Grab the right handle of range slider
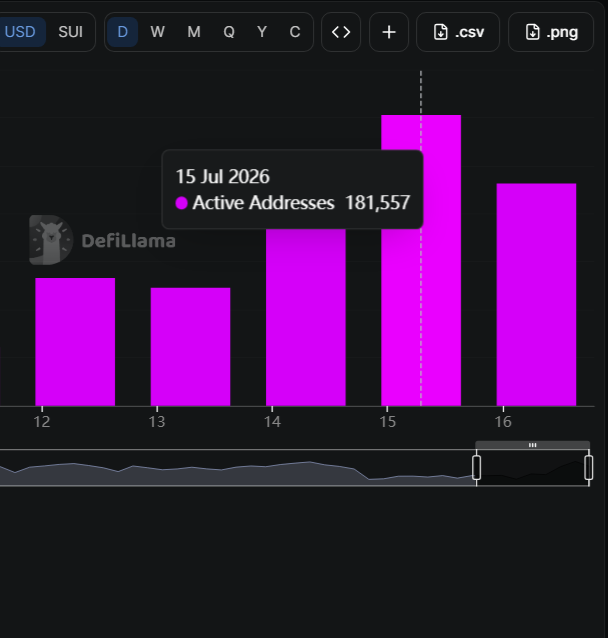Screen dimensions: 608x638 (588, 468)
